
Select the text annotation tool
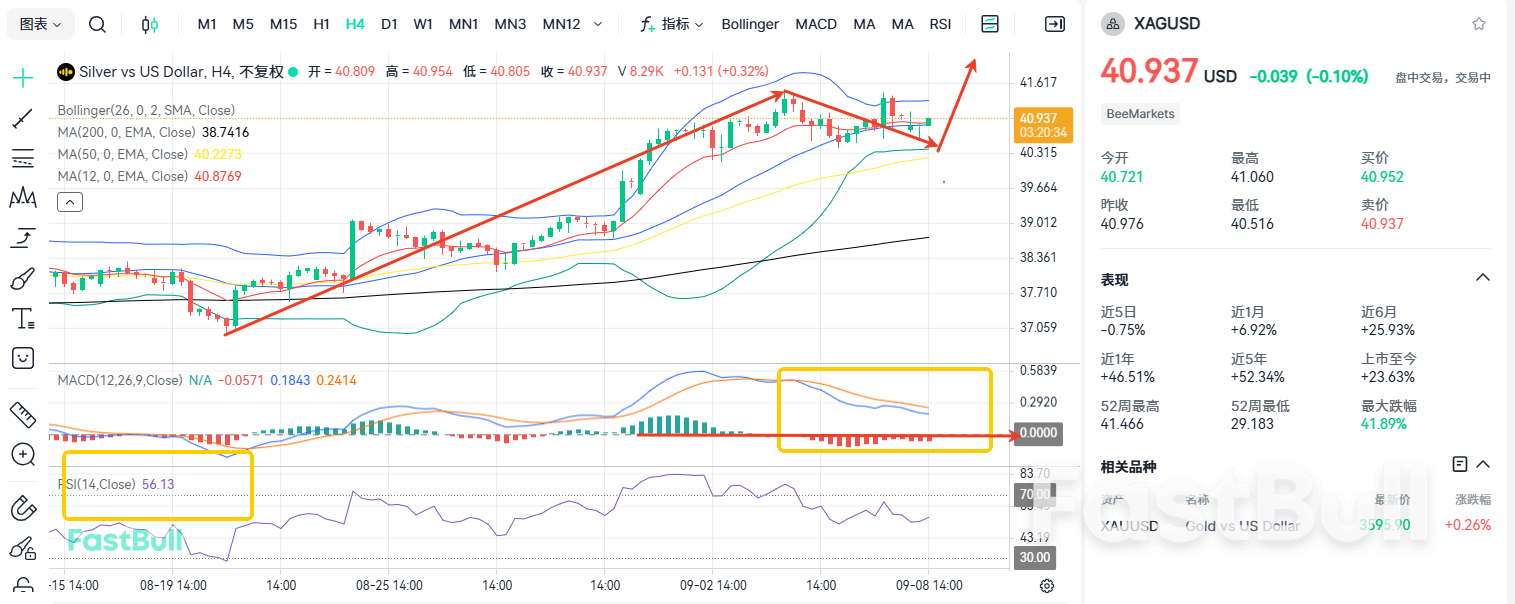click(x=22, y=319)
